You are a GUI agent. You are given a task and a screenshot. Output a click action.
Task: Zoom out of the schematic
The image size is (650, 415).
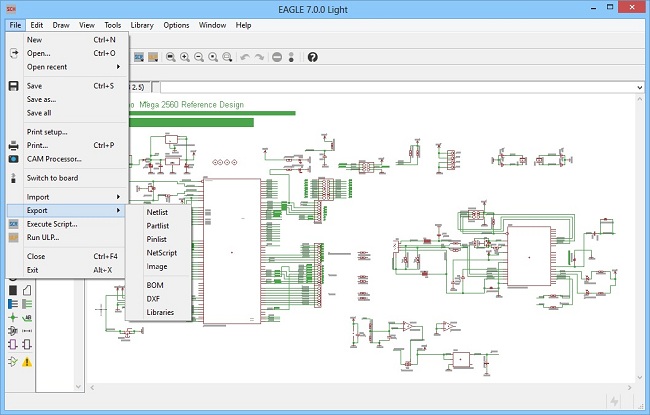point(199,57)
